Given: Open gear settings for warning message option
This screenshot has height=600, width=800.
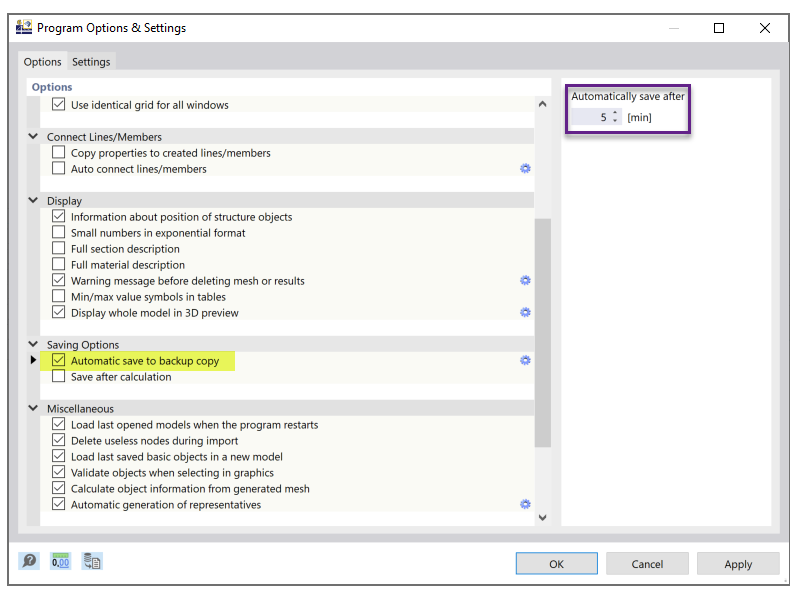Looking at the screenshot, I should [x=524, y=280].
